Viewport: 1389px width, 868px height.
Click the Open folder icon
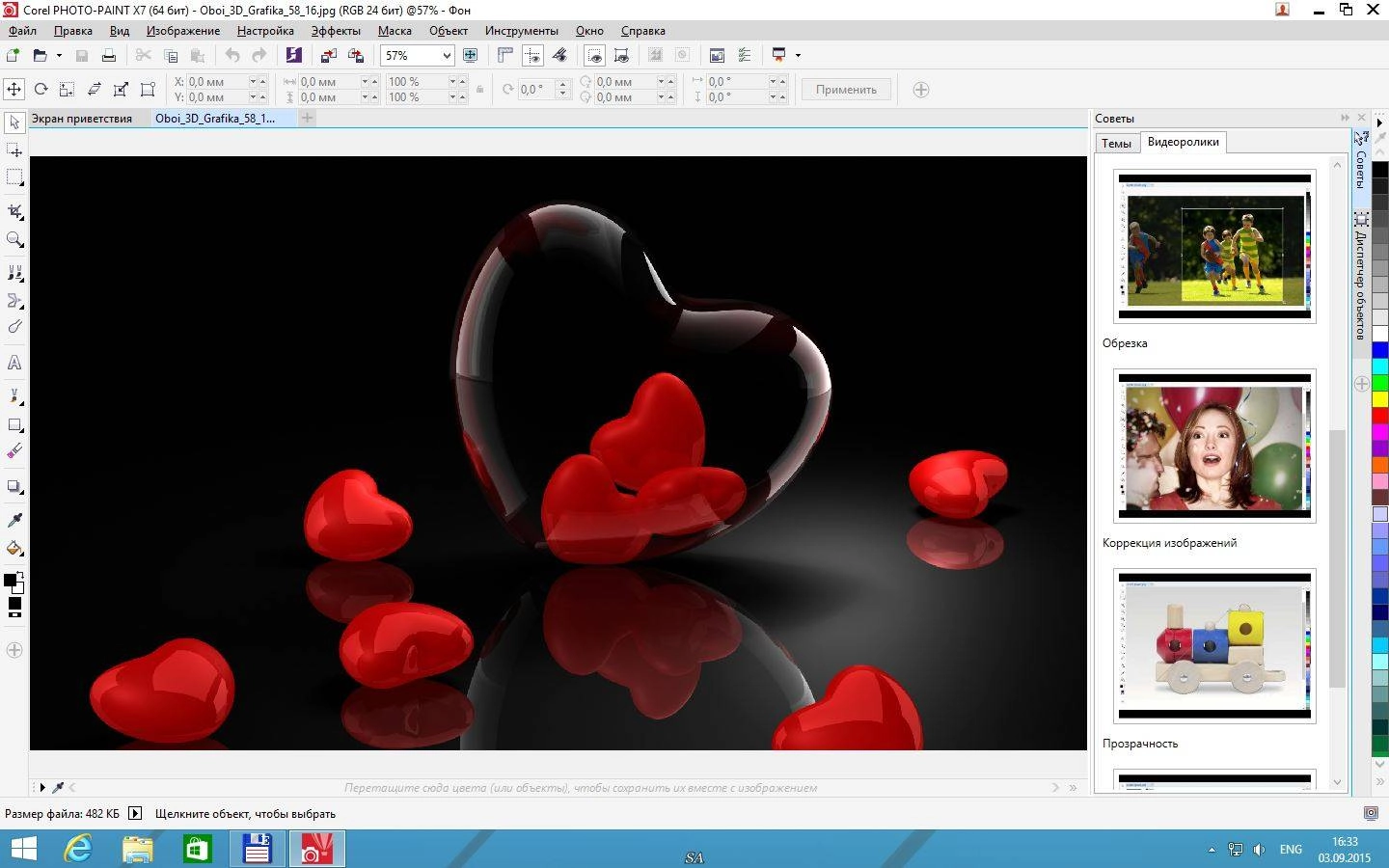[40, 55]
